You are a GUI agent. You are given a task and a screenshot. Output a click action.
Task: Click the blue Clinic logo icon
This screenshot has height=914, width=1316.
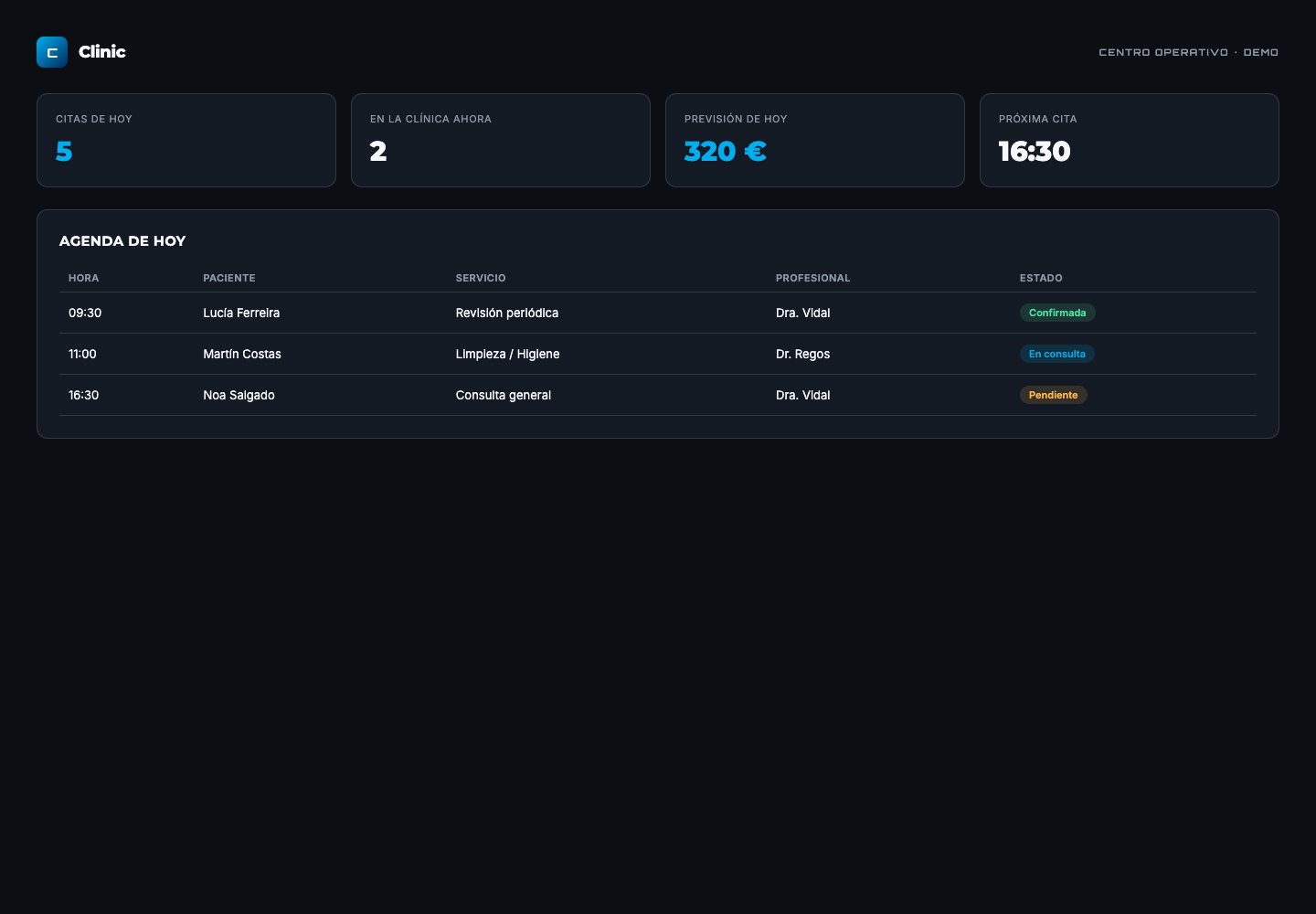[x=52, y=52]
